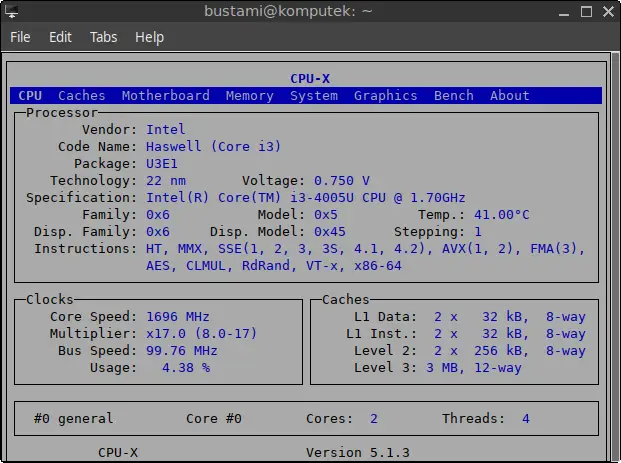Click the Usage value 4.38 %
Screen dimensions: 621x463
tap(186, 368)
